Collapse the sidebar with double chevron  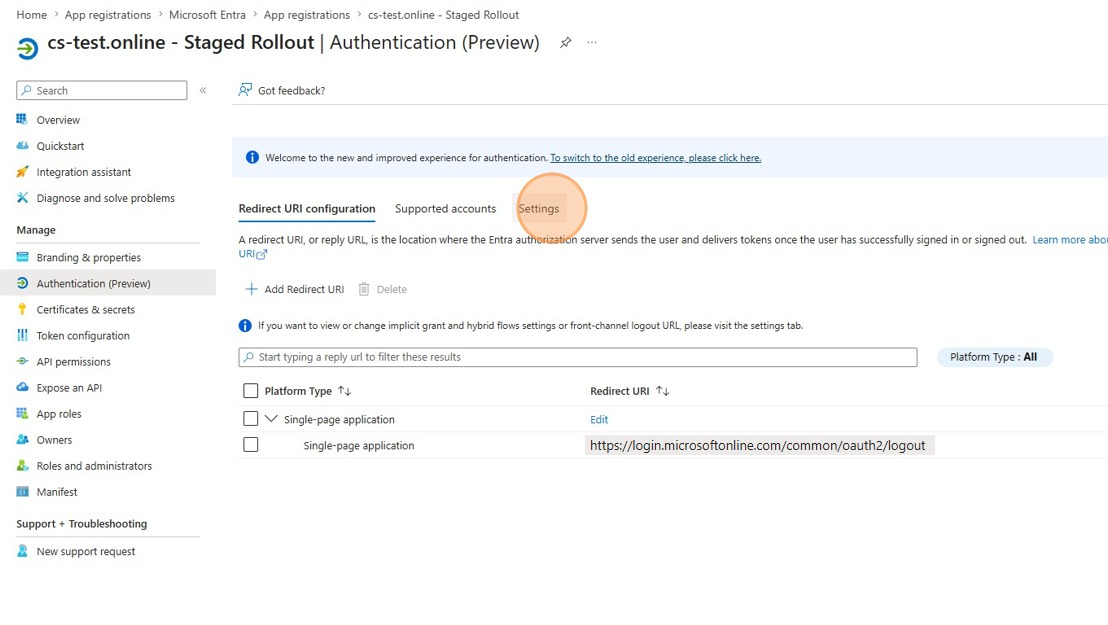pyautogui.click(x=203, y=90)
